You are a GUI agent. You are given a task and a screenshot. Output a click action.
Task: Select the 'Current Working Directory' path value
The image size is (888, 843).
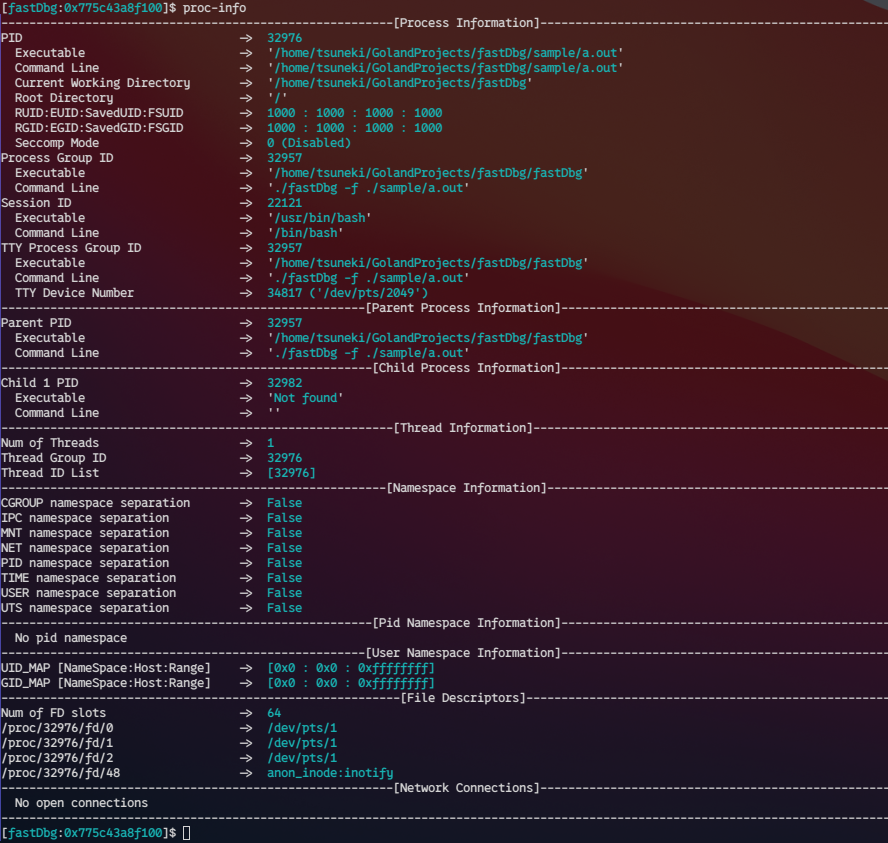point(399,83)
